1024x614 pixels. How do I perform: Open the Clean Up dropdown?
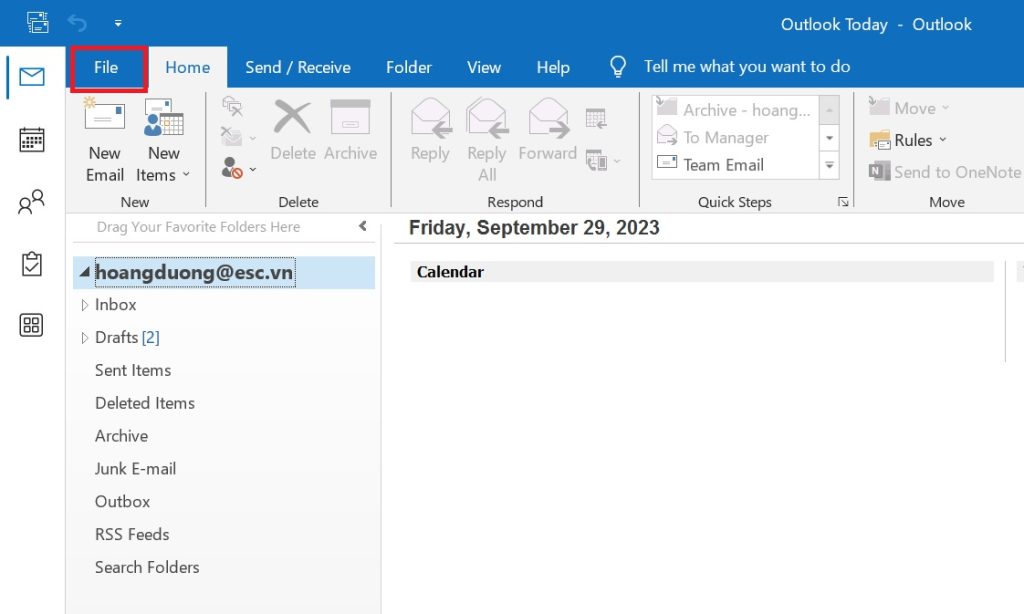pos(238,137)
